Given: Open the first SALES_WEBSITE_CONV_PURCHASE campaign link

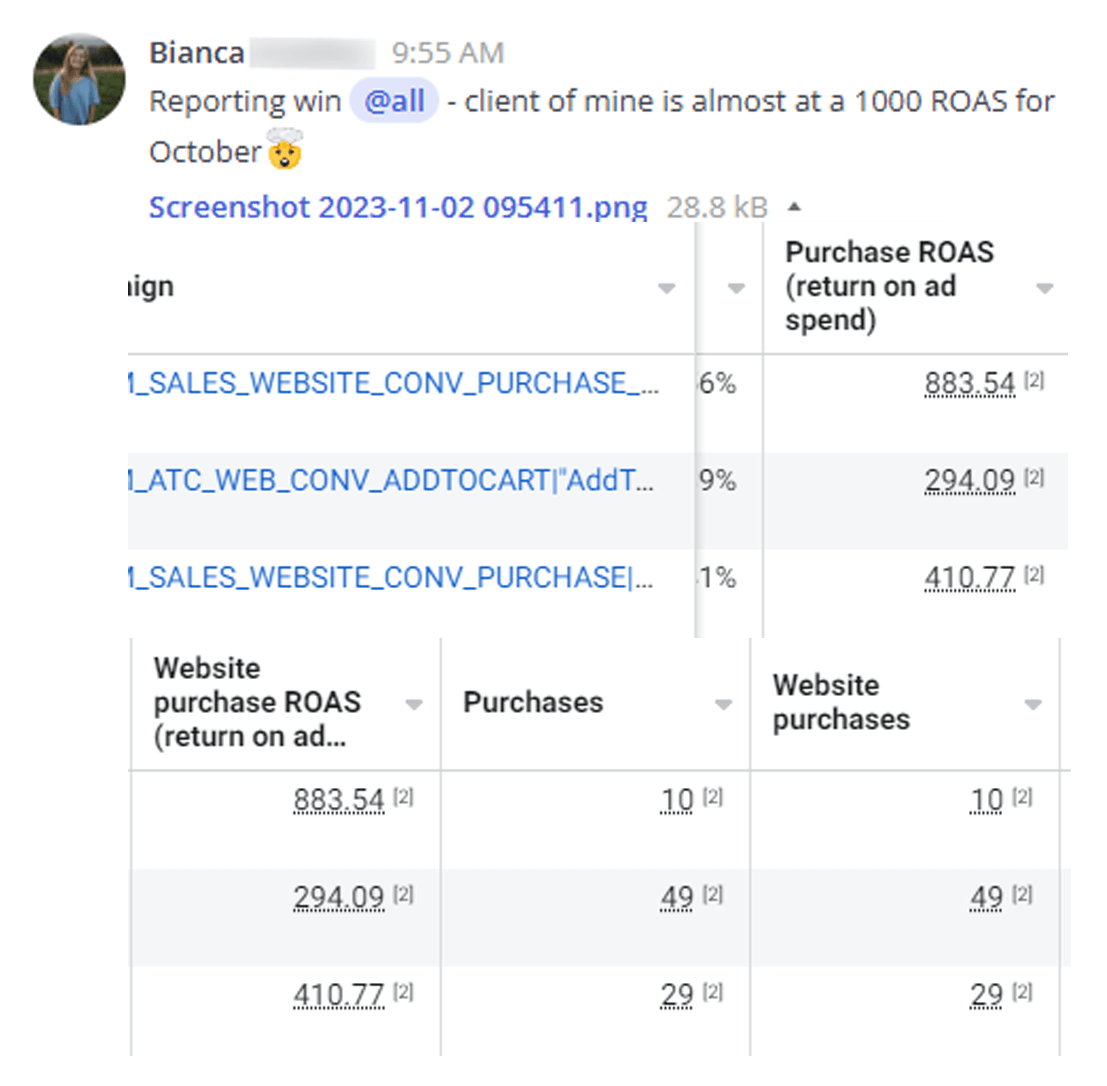Looking at the screenshot, I should tap(393, 383).
